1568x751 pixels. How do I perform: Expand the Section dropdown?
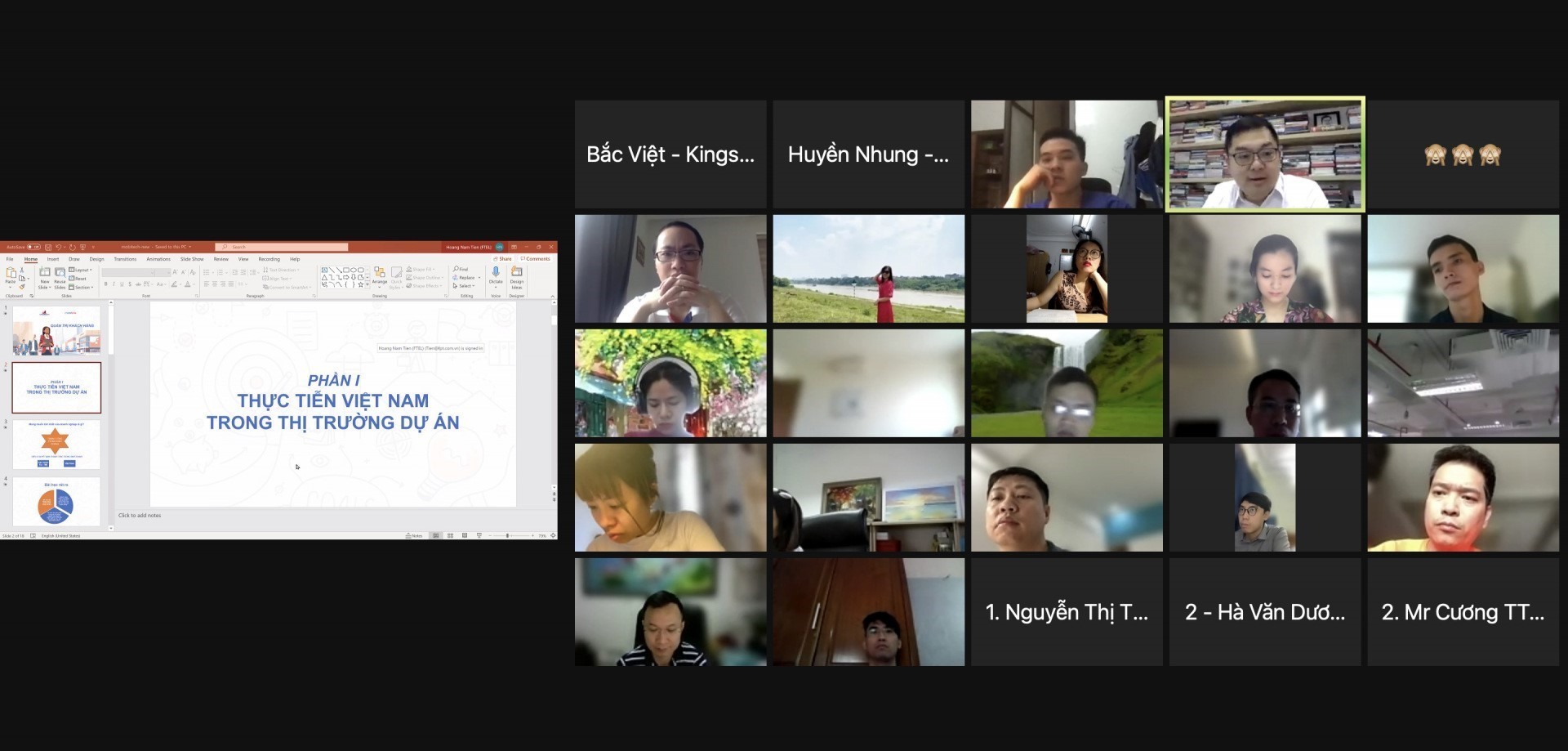(82, 288)
